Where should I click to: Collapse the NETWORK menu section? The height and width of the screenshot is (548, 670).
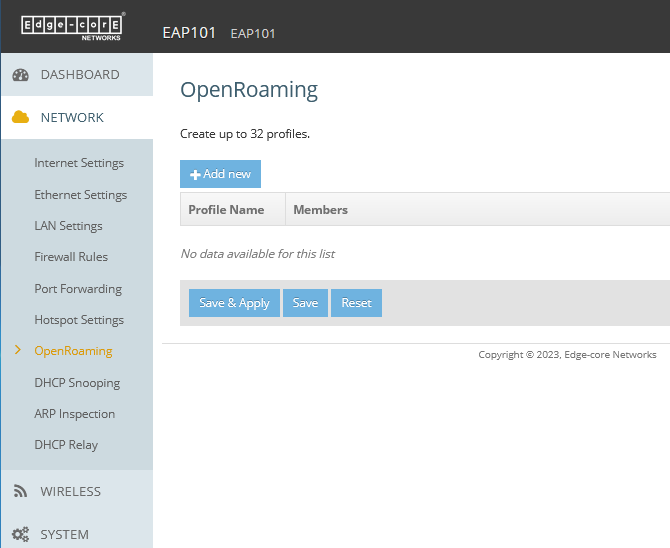pyautogui.click(x=77, y=118)
